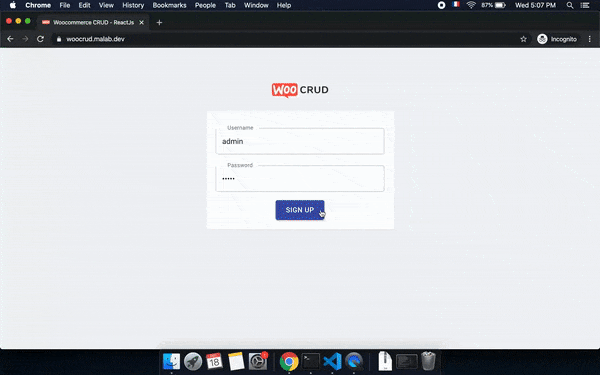Screen dimensions: 600x375
Task: Click the French flag input source icon
Action: (456, 5)
